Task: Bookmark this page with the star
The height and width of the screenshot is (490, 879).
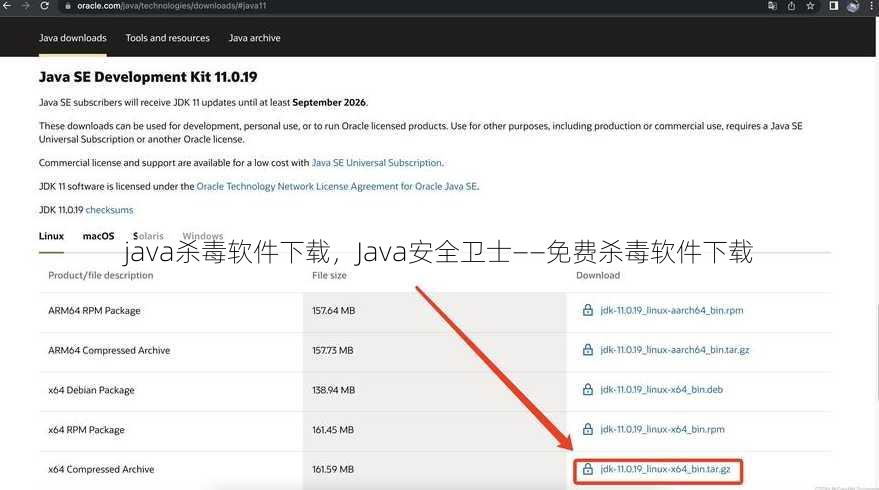Action: point(811,6)
